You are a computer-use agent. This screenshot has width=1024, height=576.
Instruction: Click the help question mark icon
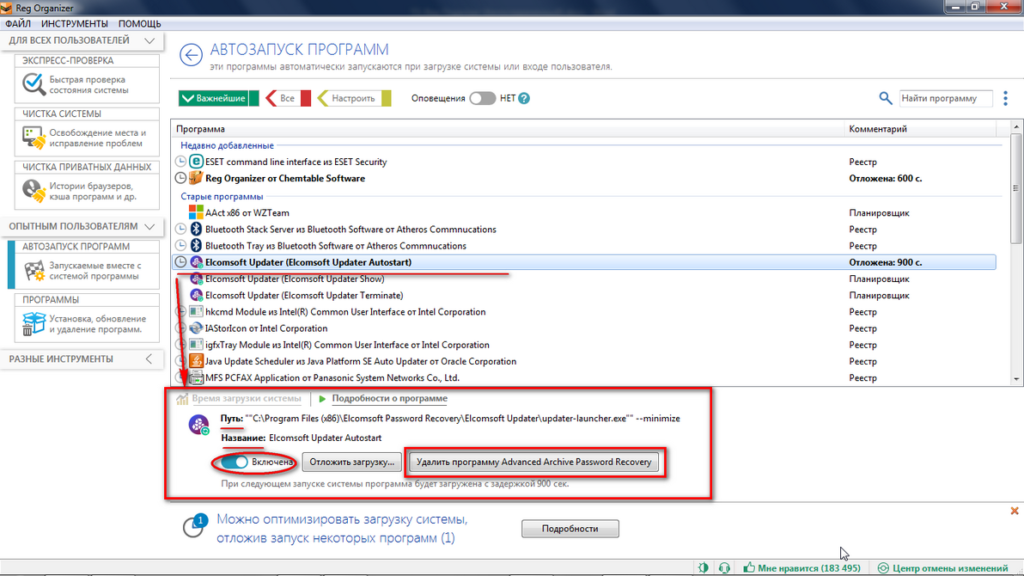point(523,98)
